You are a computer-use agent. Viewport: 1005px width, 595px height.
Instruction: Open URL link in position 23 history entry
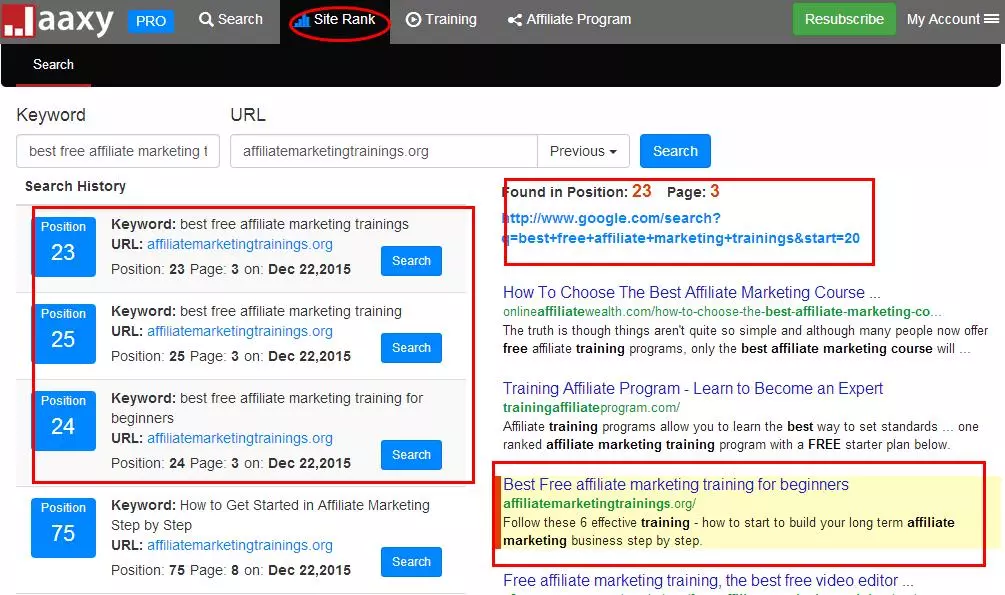click(x=240, y=244)
